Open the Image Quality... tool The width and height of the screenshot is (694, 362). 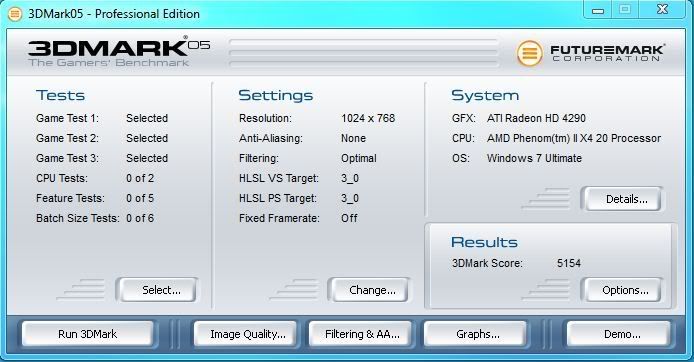[x=245, y=334]
